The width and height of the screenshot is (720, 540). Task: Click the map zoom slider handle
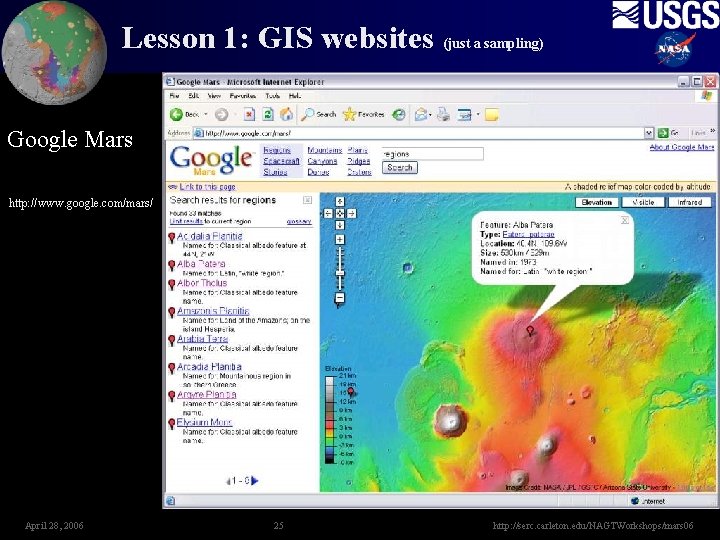pos(340,273)
